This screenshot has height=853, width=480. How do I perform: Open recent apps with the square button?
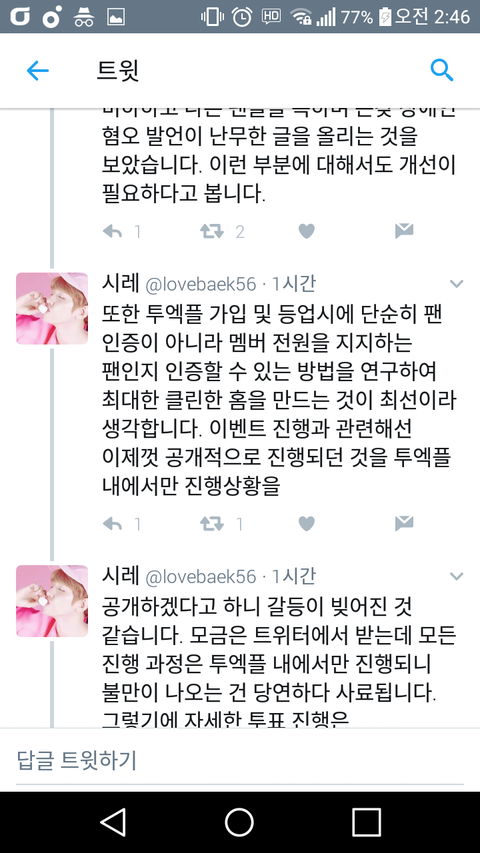point(366,822)
